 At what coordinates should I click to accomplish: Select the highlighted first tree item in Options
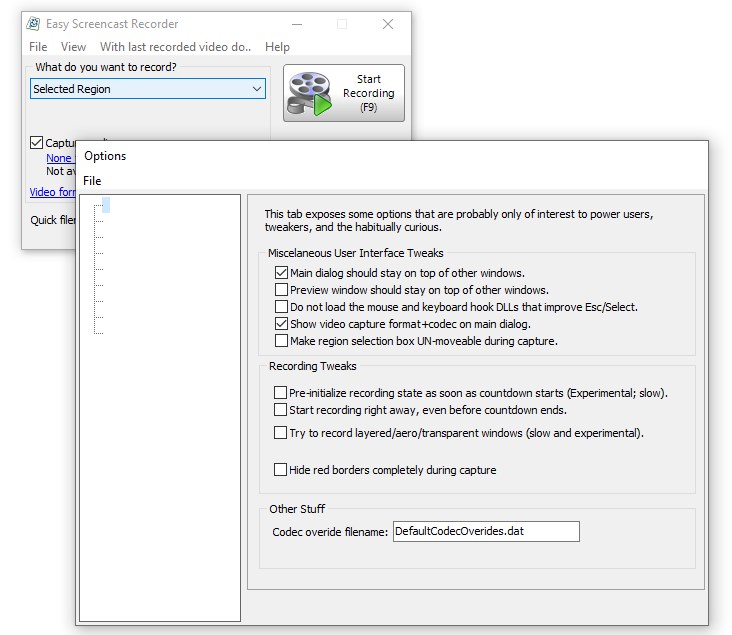106,205
